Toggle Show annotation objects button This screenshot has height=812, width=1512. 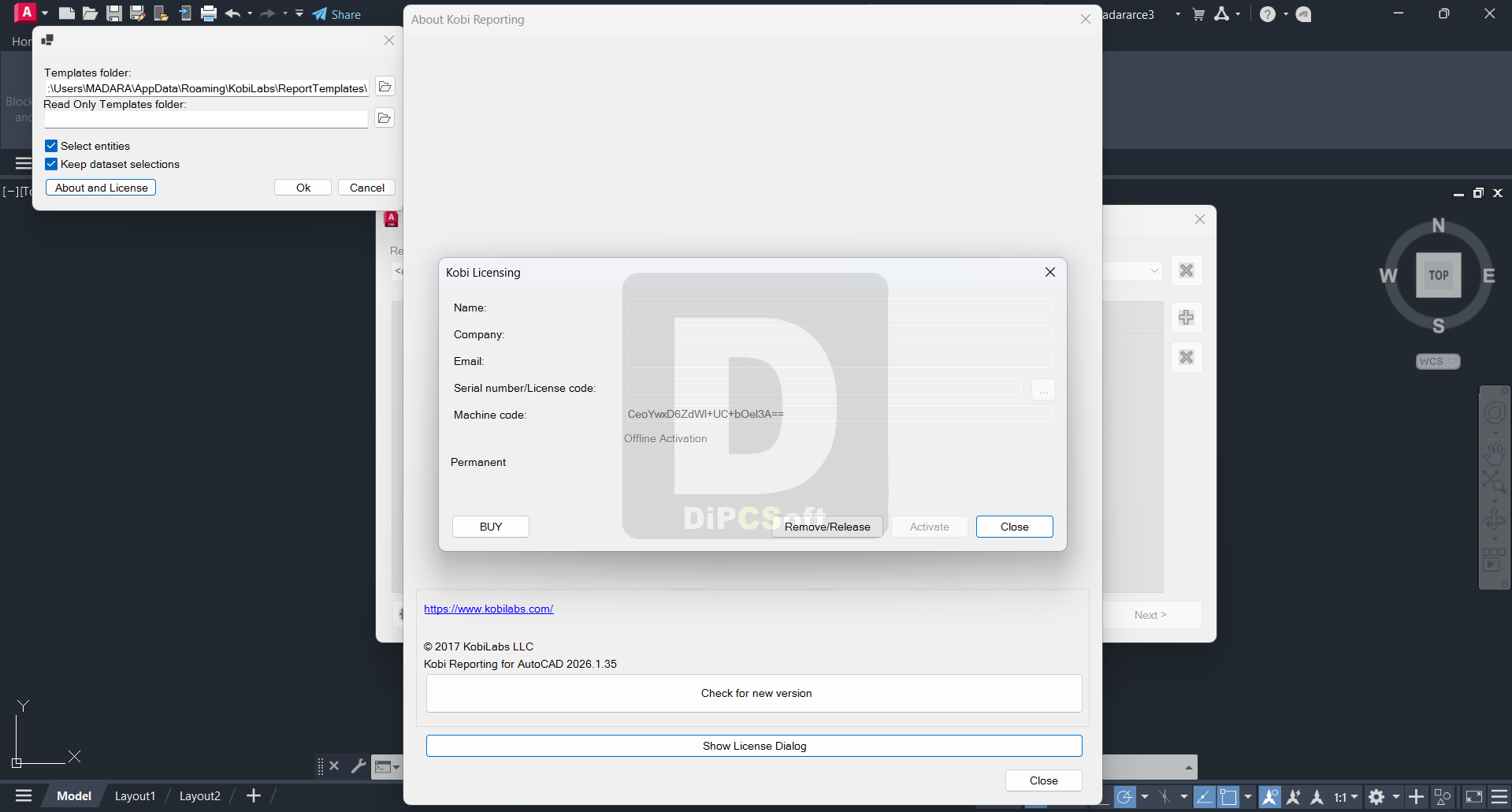1270,797
